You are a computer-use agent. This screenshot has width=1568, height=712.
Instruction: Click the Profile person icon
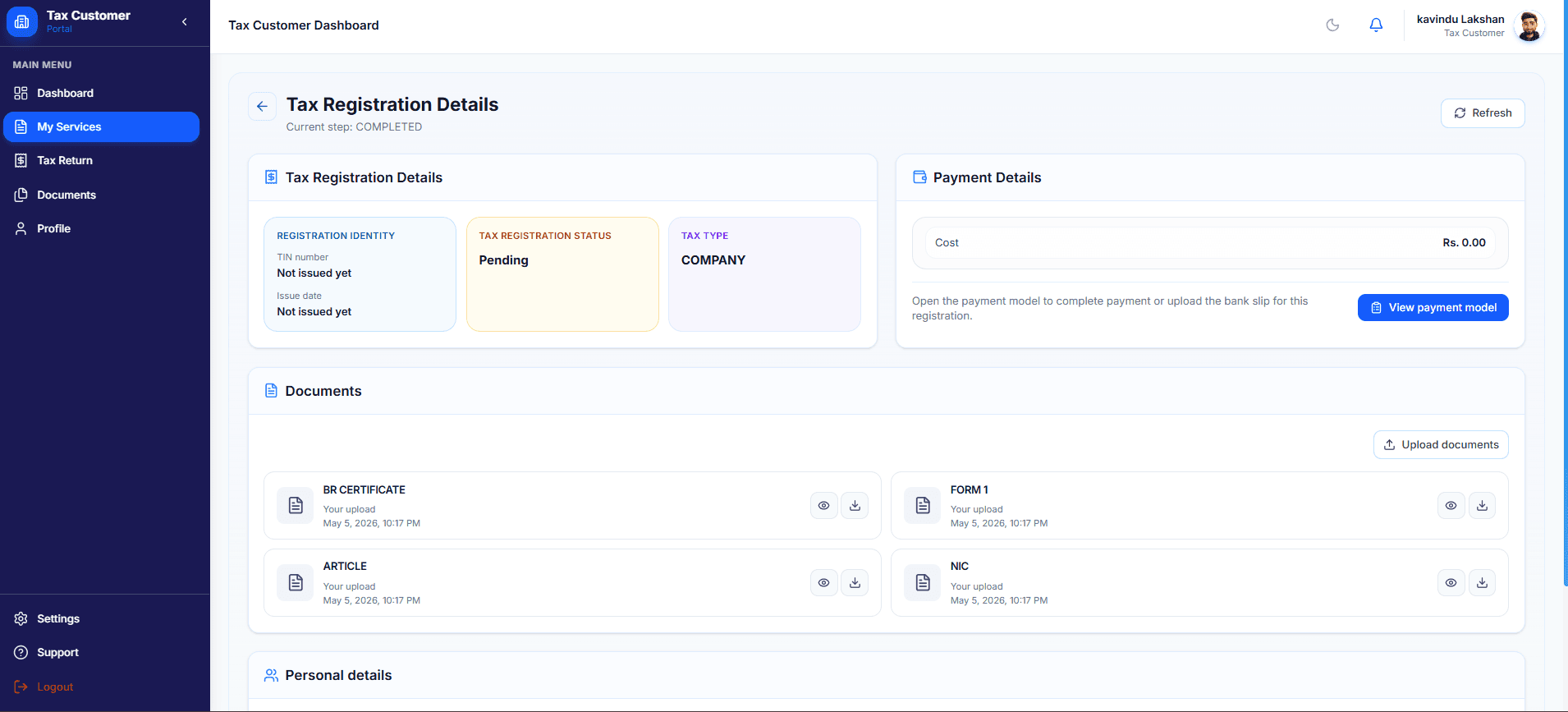click(21, 228)
